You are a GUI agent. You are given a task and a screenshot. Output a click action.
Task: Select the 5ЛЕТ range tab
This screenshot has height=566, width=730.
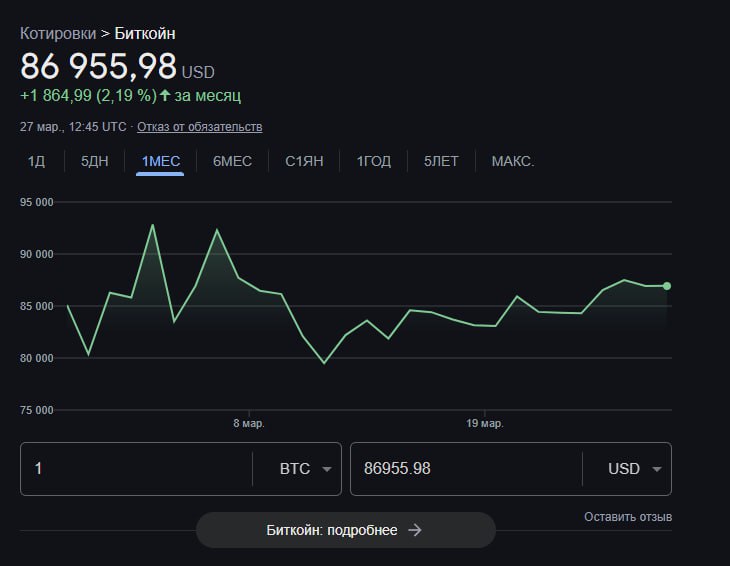[441, 162]
